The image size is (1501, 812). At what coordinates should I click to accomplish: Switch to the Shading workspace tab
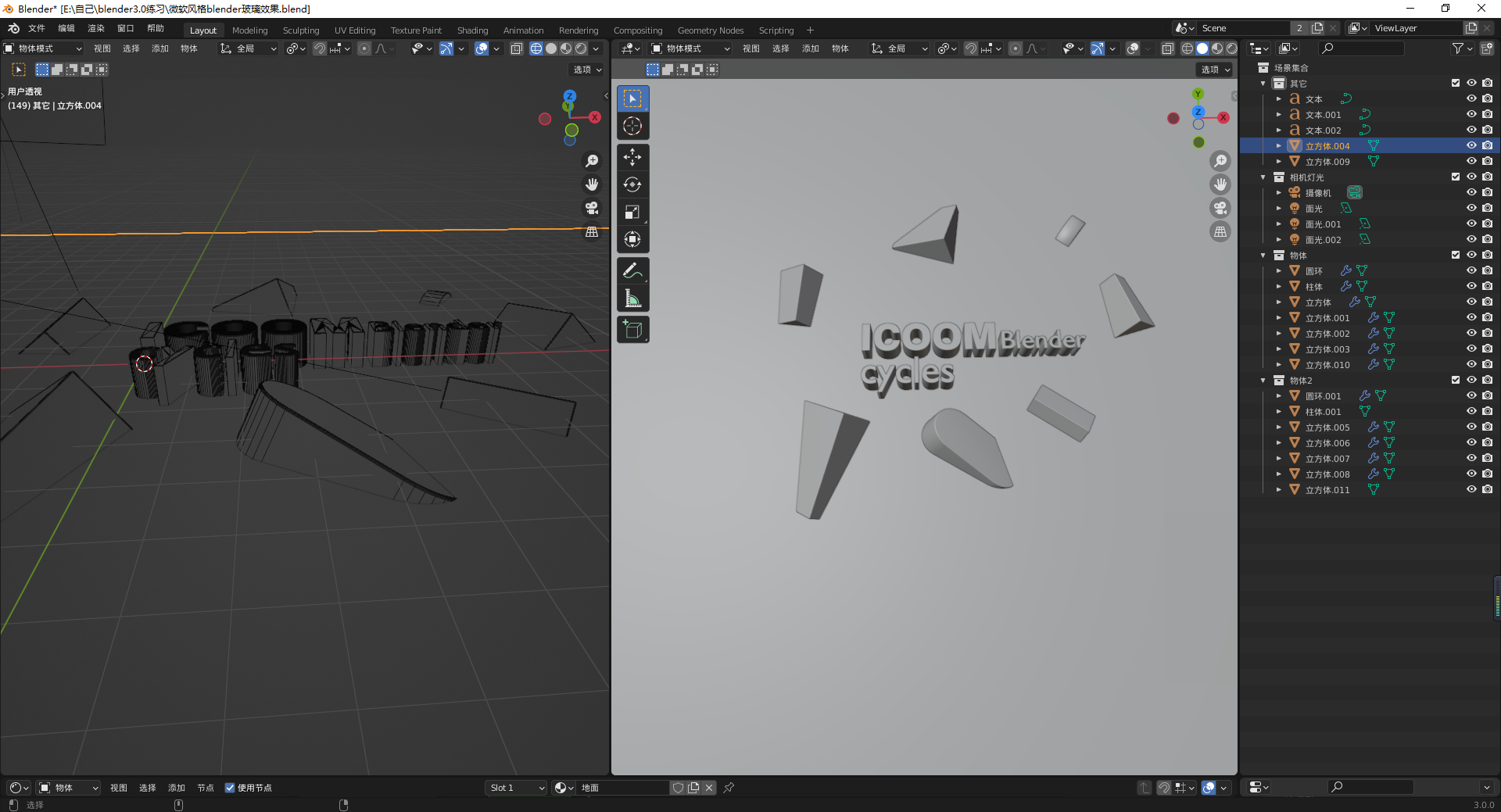[472, 30]
